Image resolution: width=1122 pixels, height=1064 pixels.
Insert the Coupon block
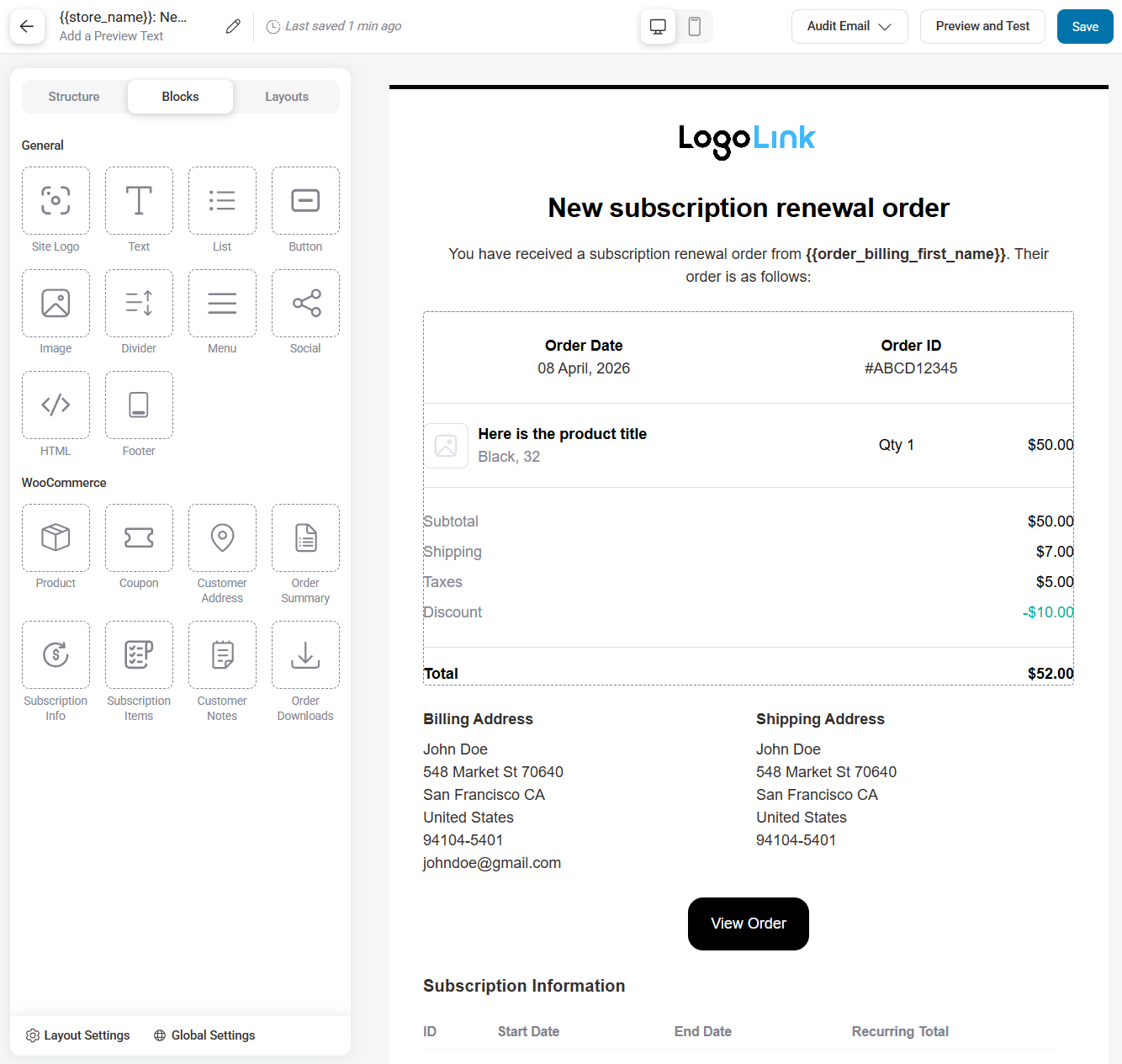tap(139, 537)
